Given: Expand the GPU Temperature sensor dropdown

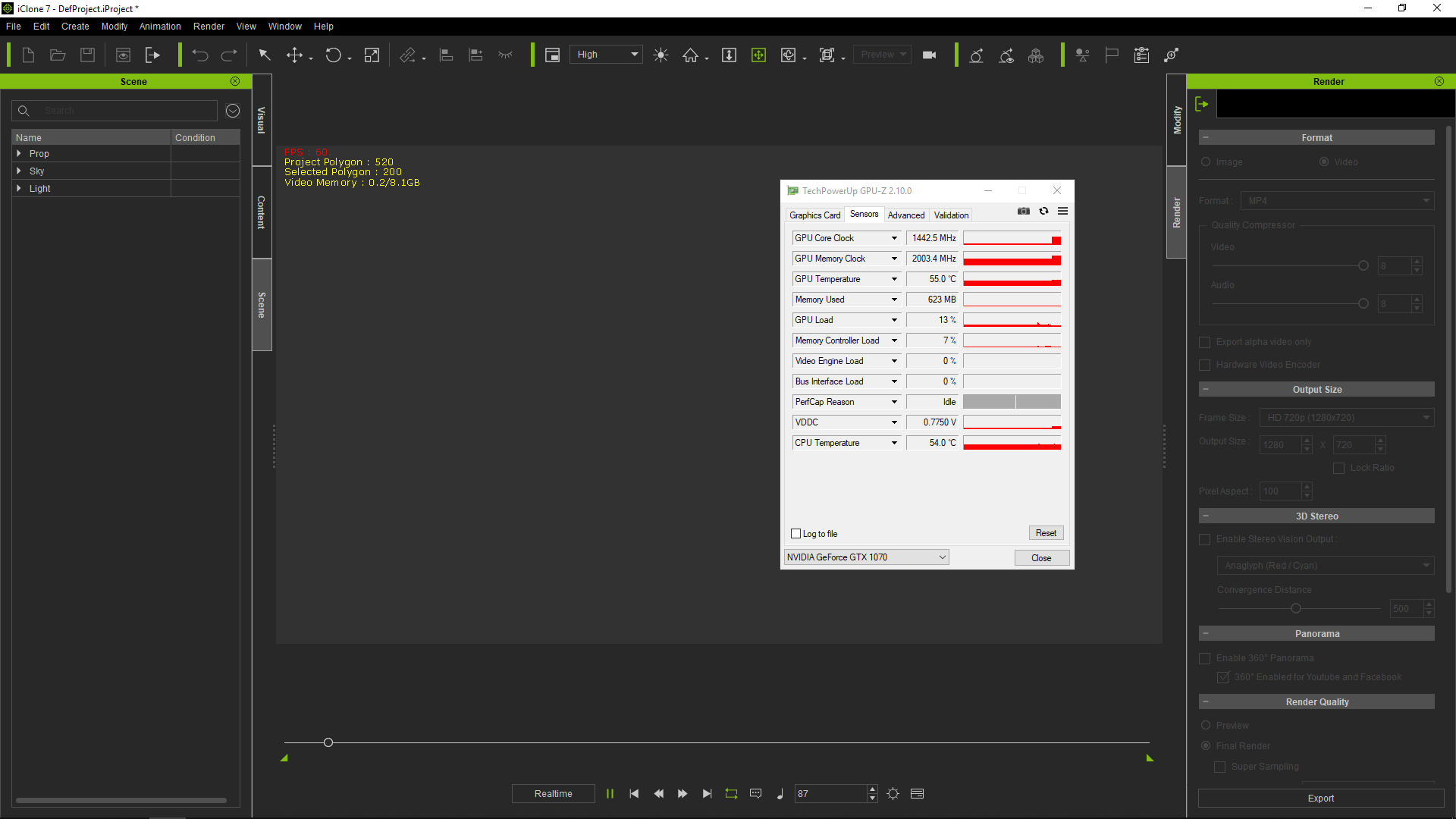Looking at the screenshot, I should point(894,279).
